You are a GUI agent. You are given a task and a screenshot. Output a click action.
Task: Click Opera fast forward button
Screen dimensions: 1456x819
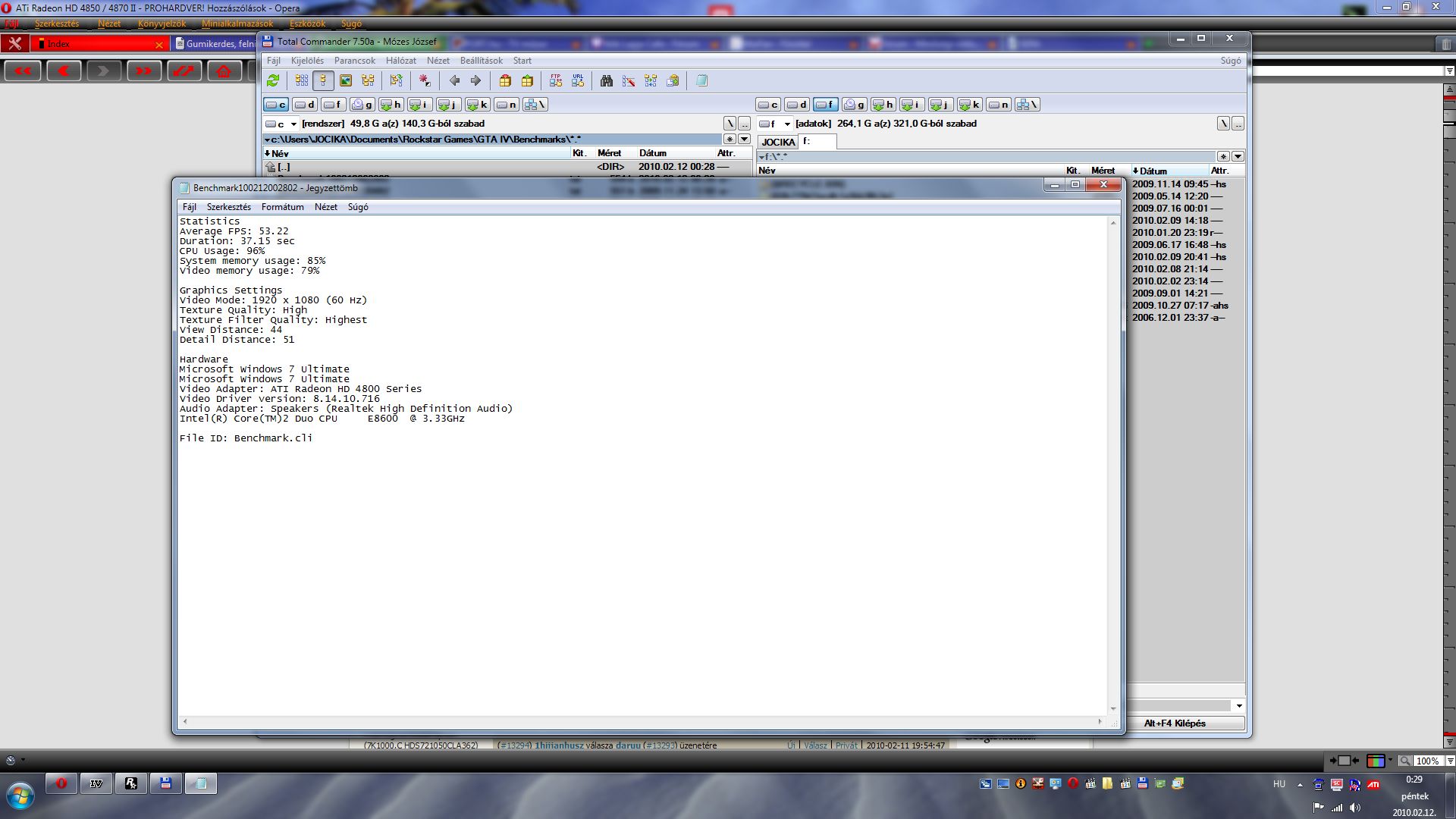[x=143, y=71]
